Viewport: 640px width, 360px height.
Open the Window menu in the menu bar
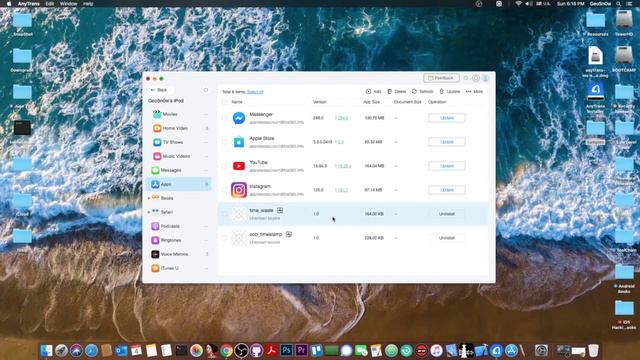point(68,4)
